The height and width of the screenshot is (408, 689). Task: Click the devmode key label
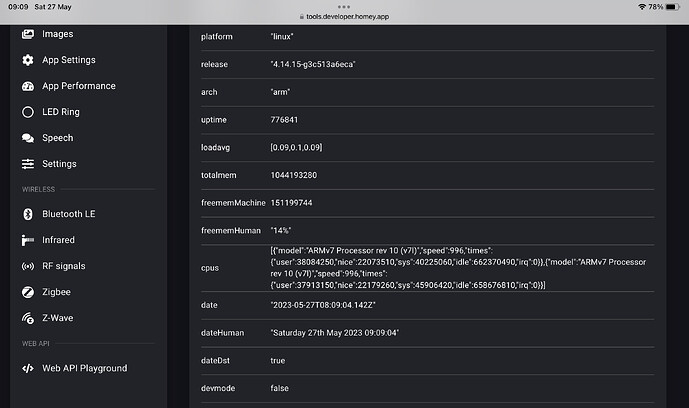218,388
